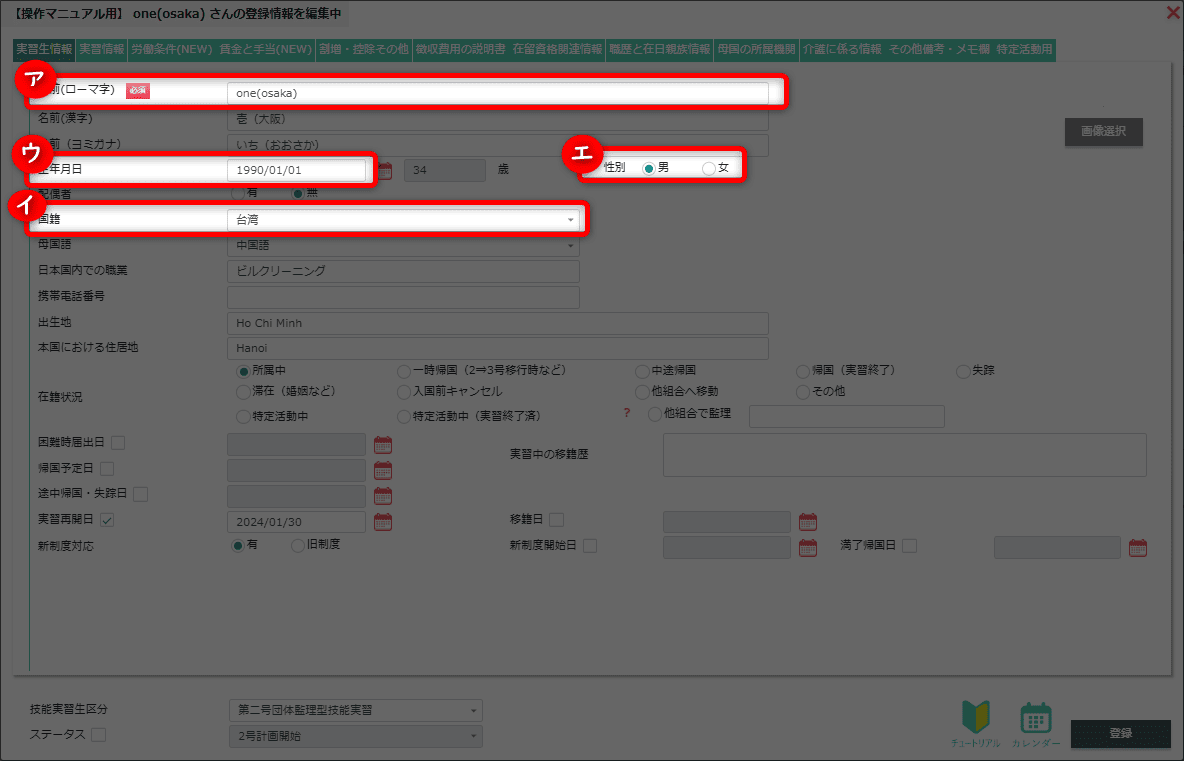Screen dimensions: 1184x761
Task: Untick the 実習再開日 checkbox
Action: pos(107,519)
